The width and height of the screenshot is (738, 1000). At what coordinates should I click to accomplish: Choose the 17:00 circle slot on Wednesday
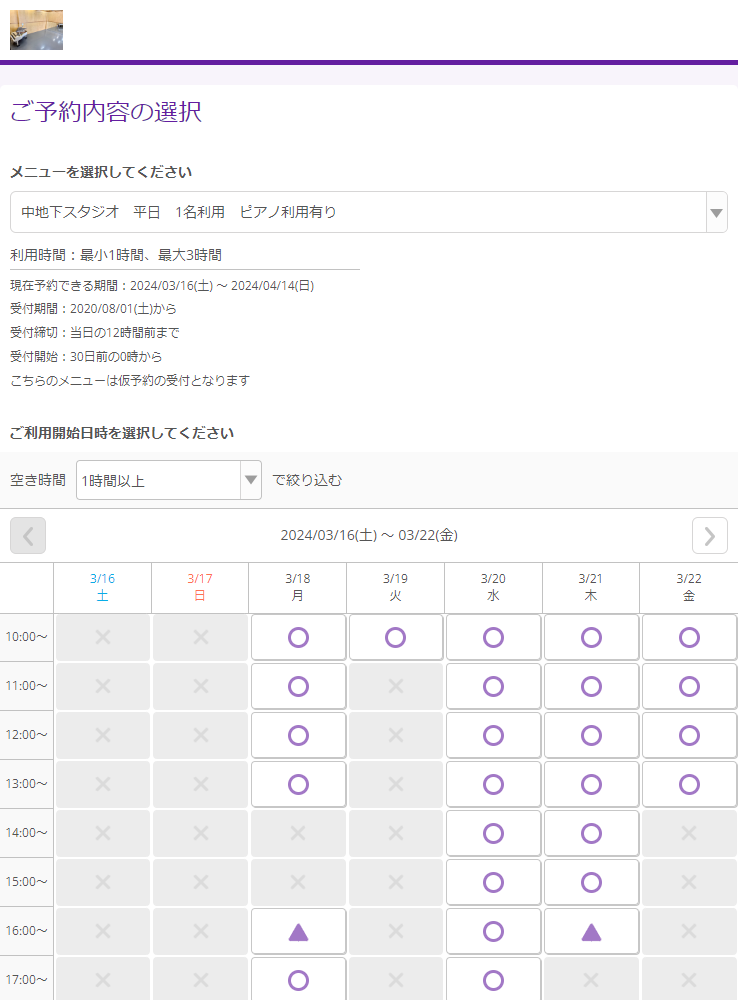(x=493, y=979)
